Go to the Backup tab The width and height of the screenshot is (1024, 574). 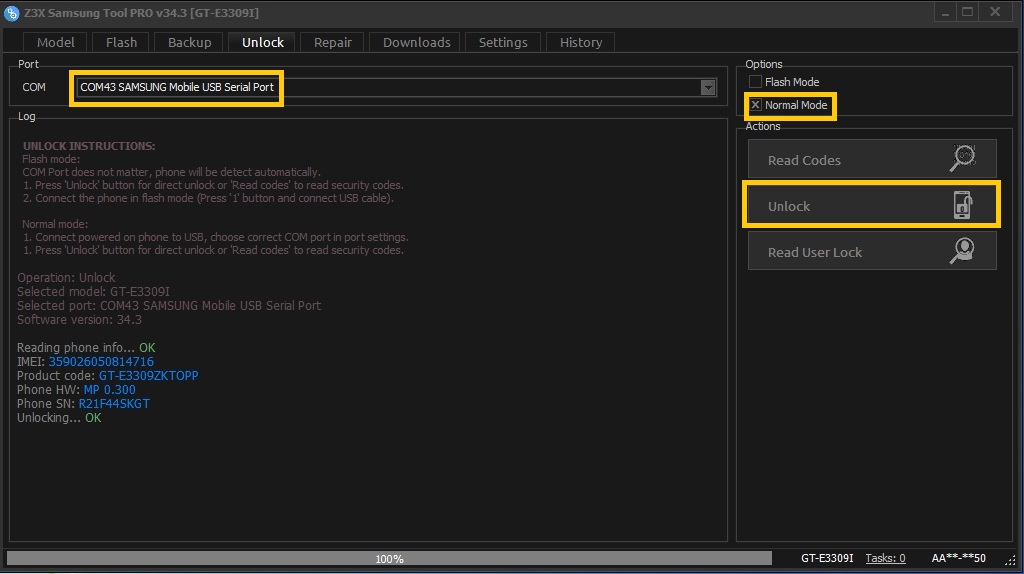[x=189, y=42]
